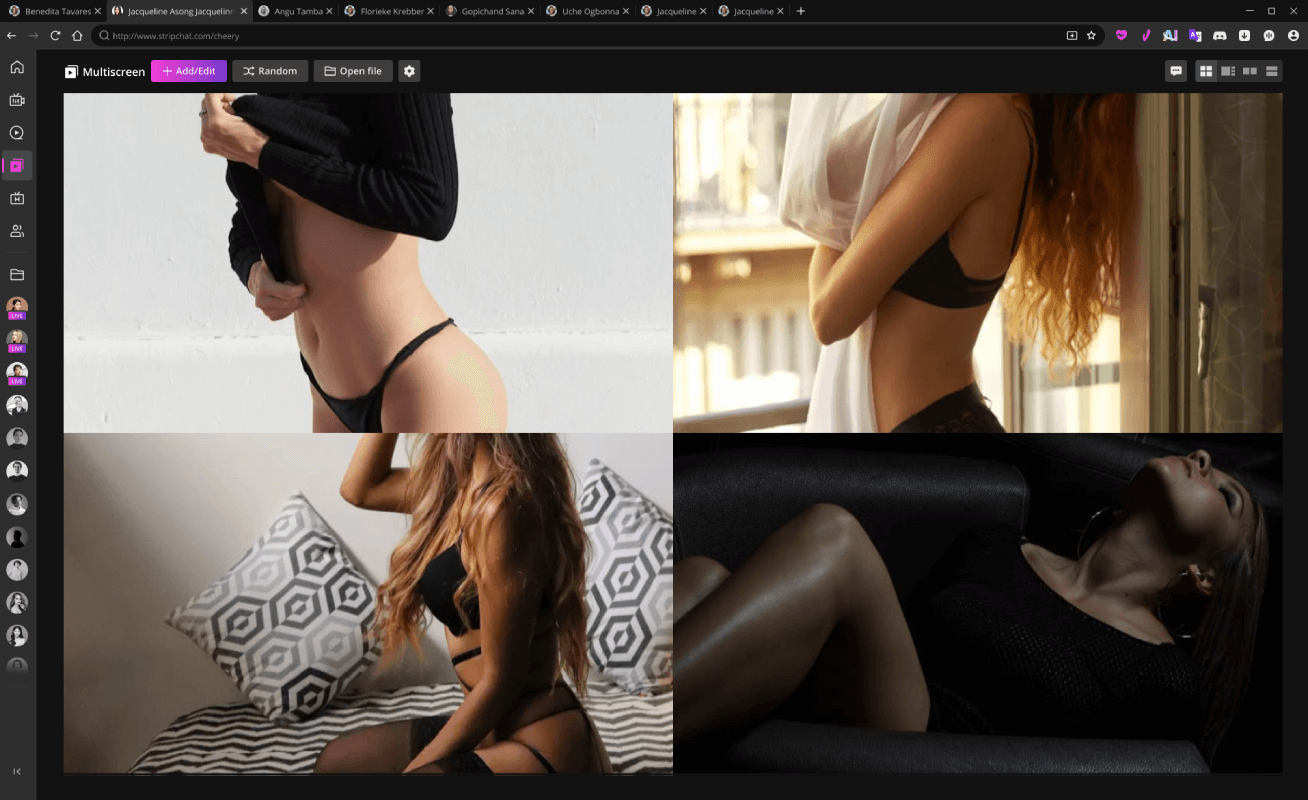Viewport: 1308px width, 800px height.
Task: Click the Multiscreen settings gear icon
Action: tap(409, 71)
